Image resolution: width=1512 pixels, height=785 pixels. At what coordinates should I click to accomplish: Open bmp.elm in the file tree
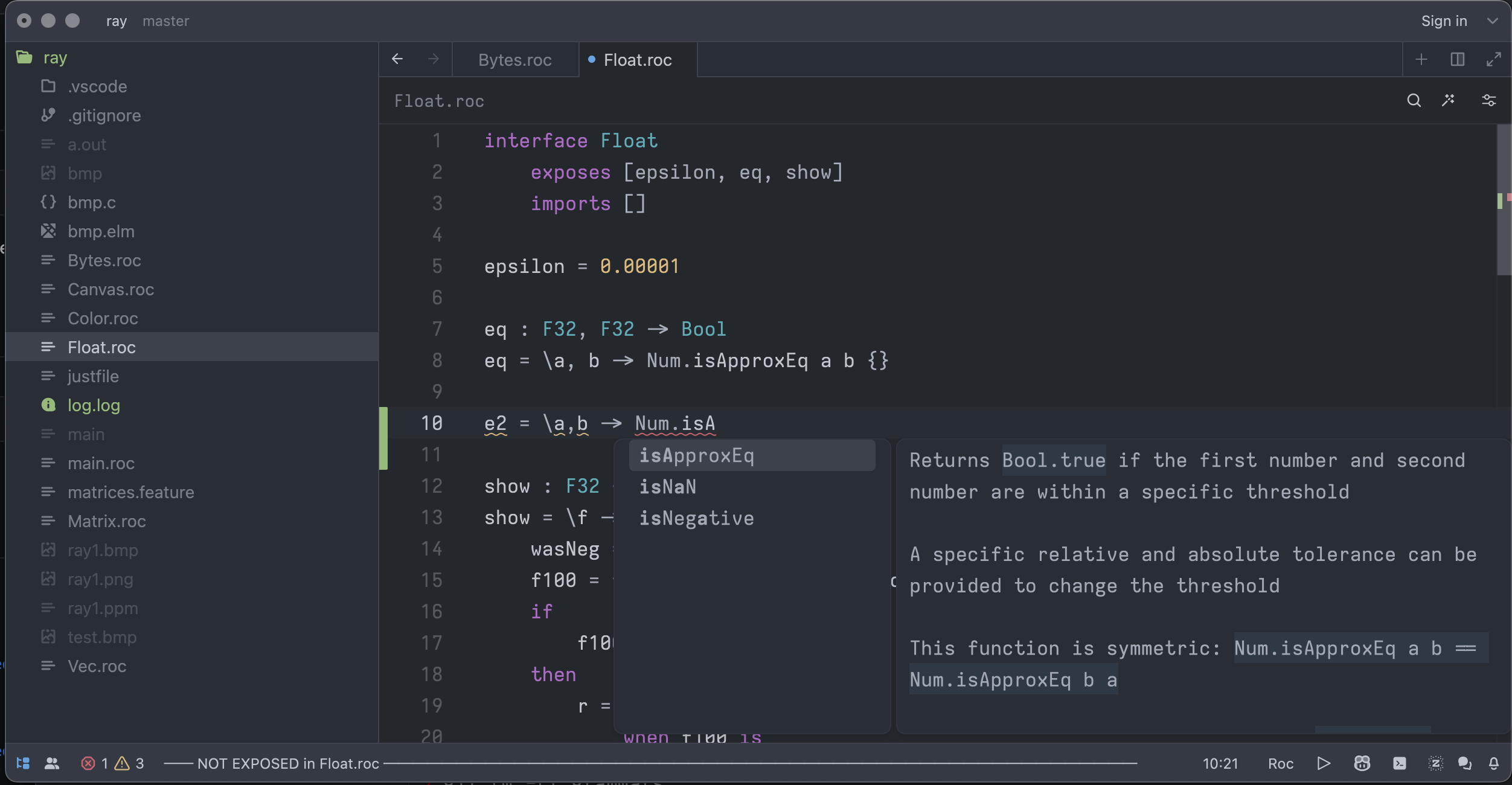(192, 231)
